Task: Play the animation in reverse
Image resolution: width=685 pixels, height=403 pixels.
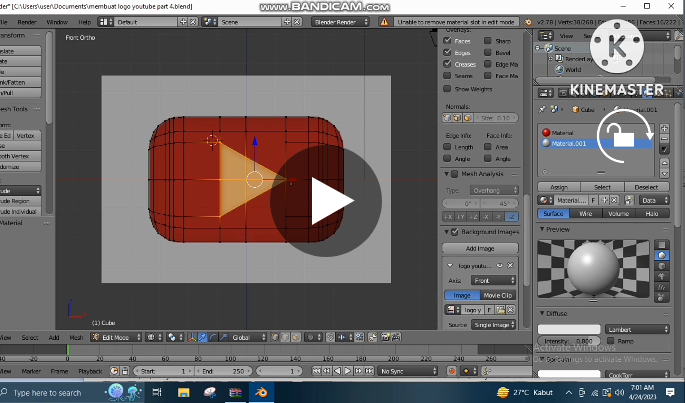Action: pos(337,371)
